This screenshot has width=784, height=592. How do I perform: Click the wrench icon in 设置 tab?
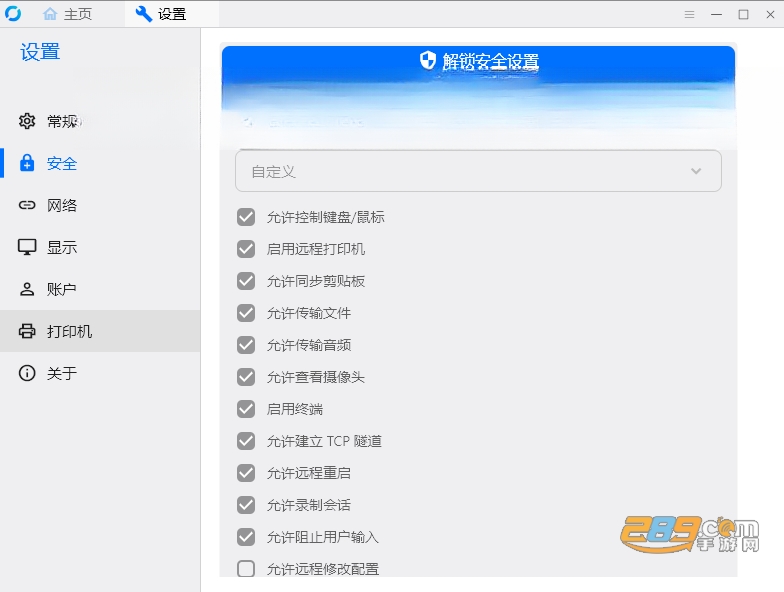coord(144,14)
